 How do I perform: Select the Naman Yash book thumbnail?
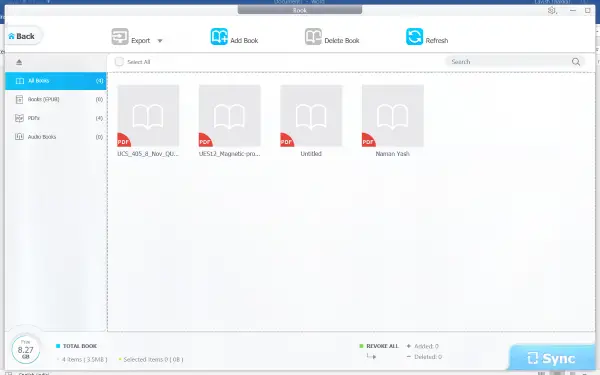(x=393, y=116)
